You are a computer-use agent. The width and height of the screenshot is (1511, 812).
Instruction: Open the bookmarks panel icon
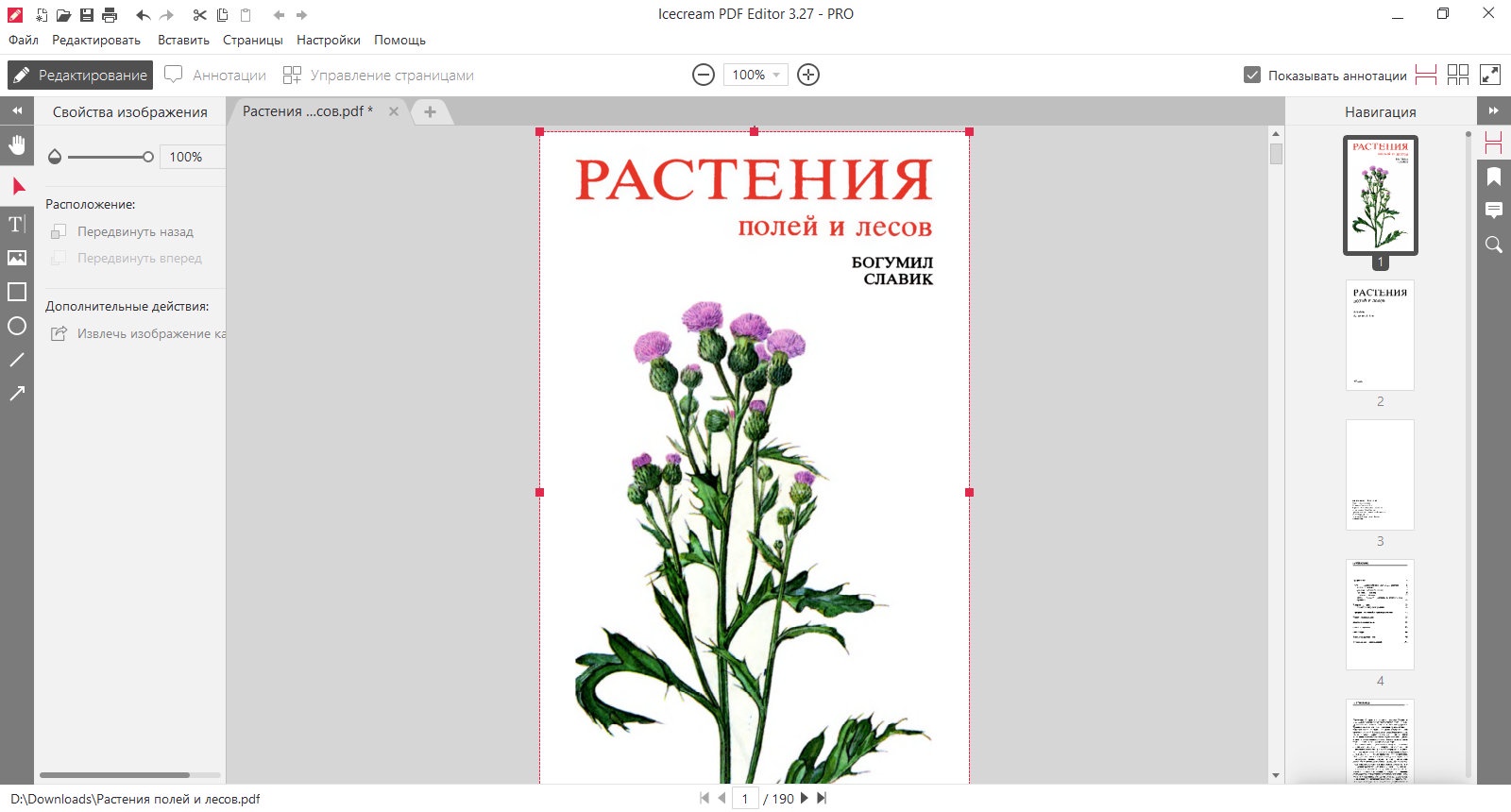1494,177
